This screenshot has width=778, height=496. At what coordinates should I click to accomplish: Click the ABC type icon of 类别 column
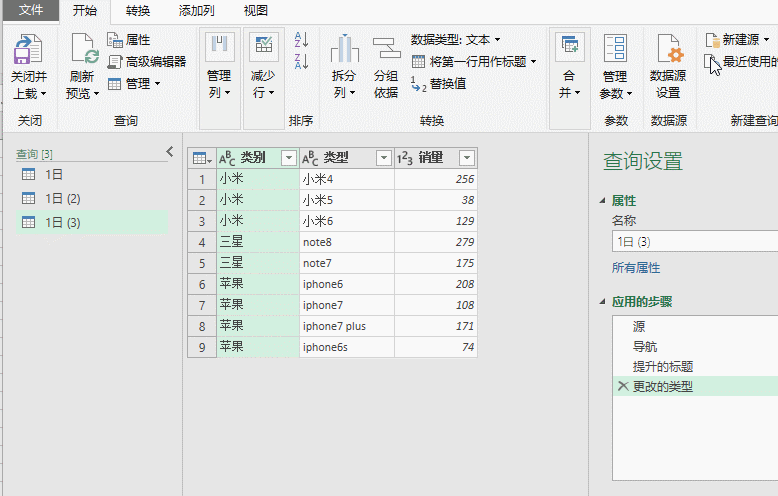tap(227, 158)
